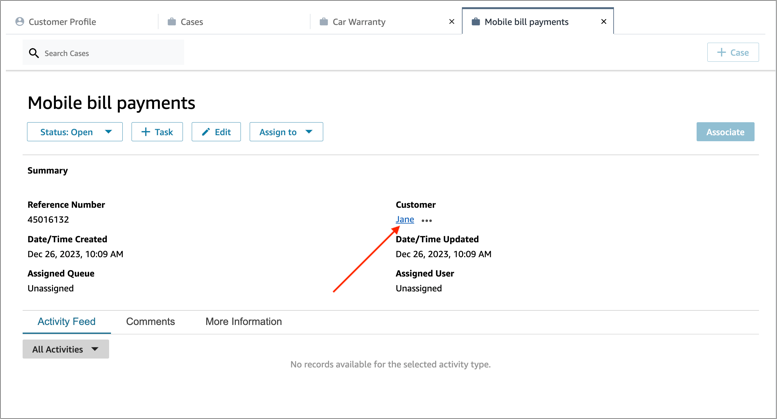Select the More Information tab

coord(243,322)
